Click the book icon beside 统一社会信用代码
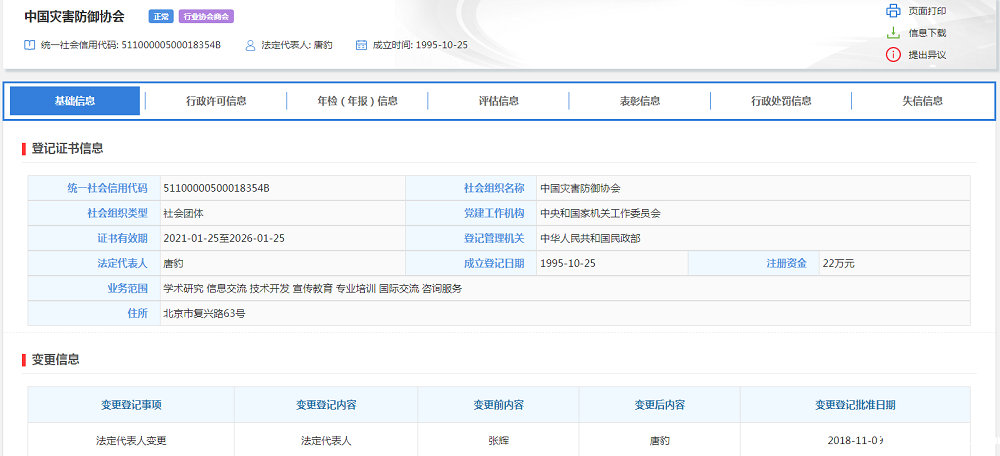 click(29, 45)
